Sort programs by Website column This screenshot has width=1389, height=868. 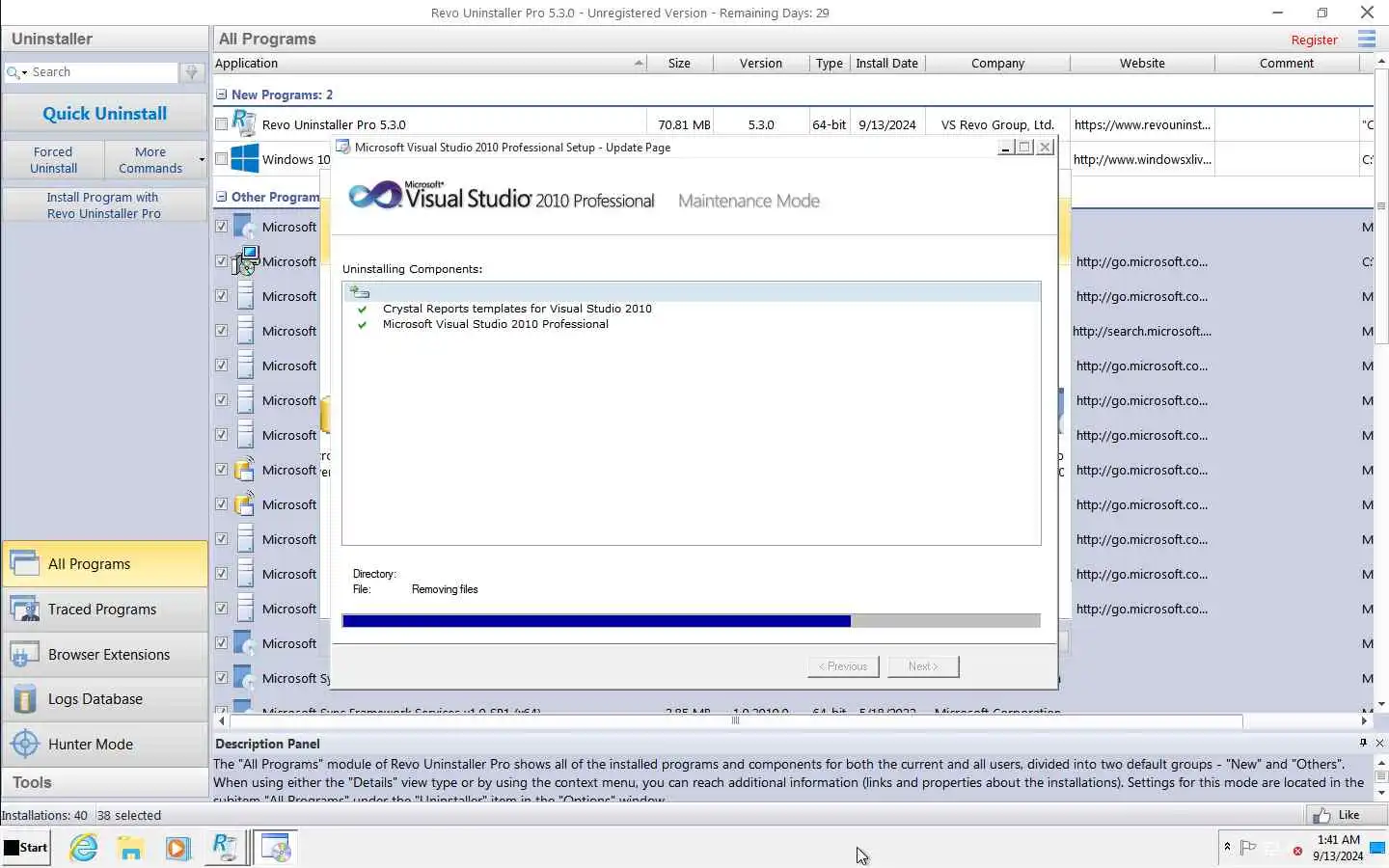pos(1142,63)
